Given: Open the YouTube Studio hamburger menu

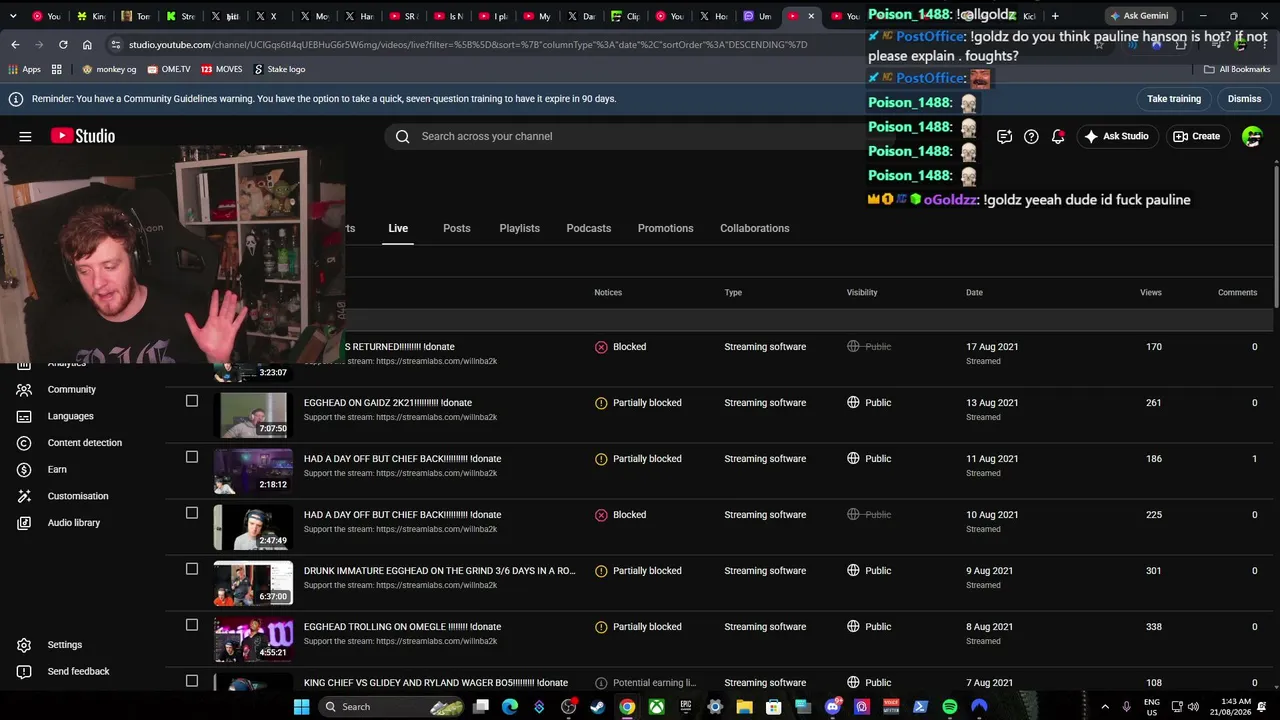Looking at the screenshot, I should coord(25,136).
